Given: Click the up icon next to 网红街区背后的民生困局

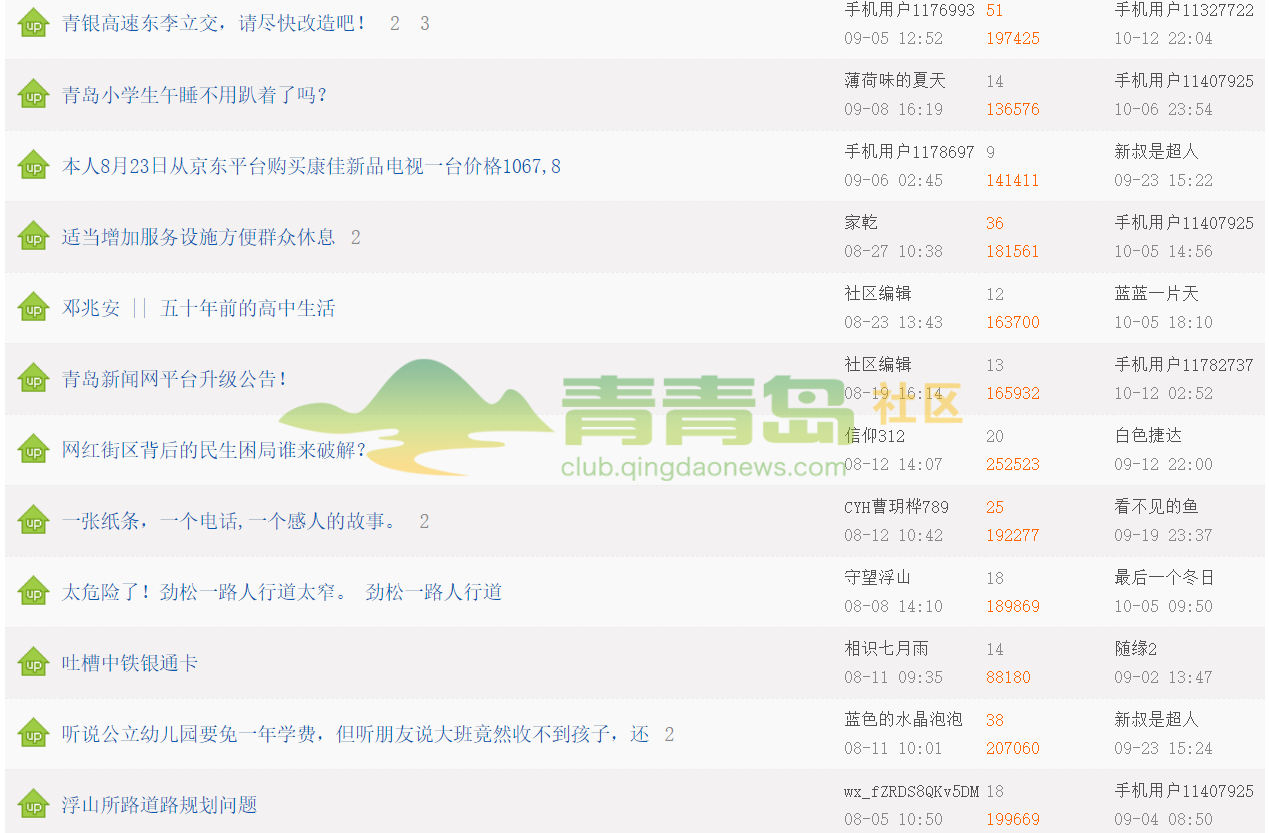Looking at the screenshot, I should point(34,450).
